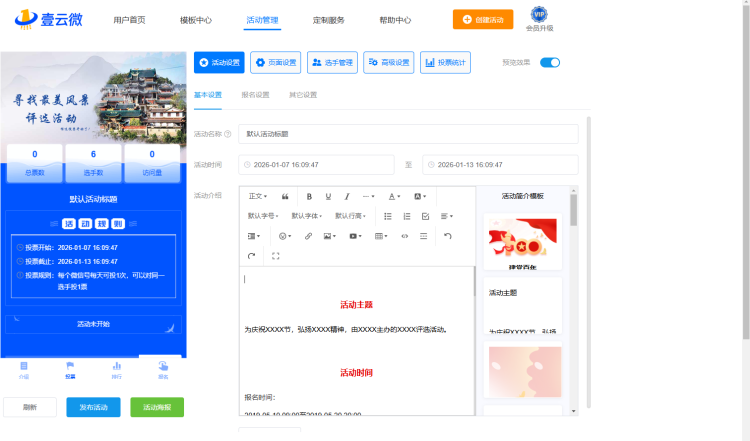750x441 pixels.
Task: Open the text color picker dropdown
Action: [x=394, y=196]
